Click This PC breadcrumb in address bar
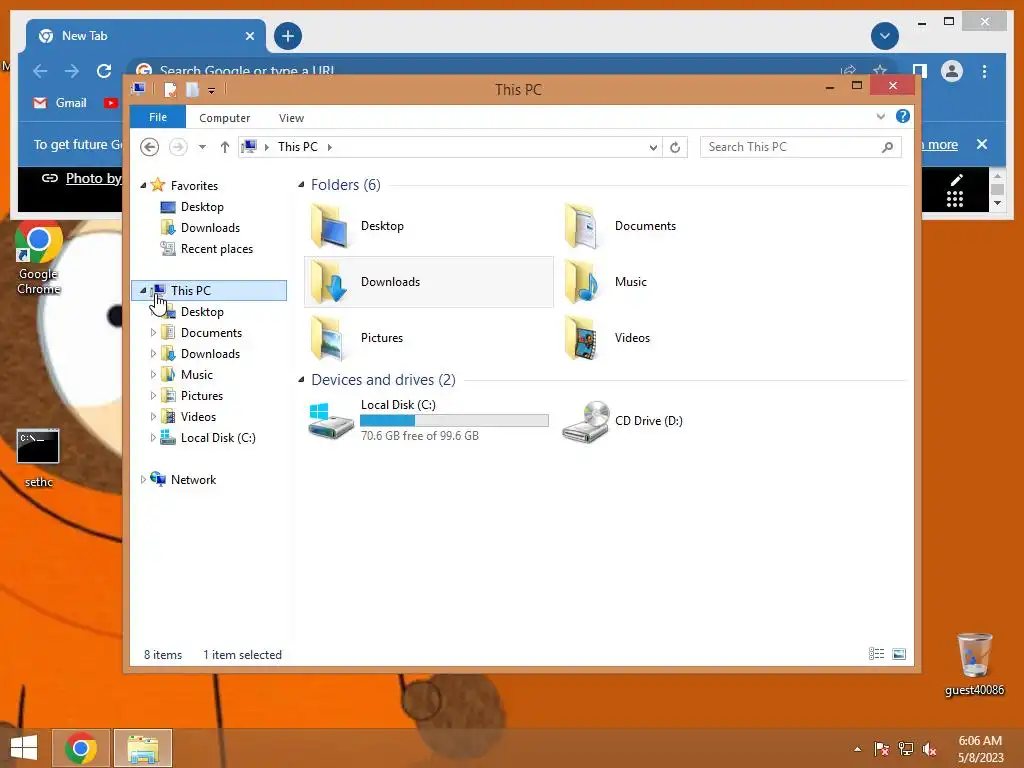Screen dimensions: 1024x768 [x=297, y=147]
